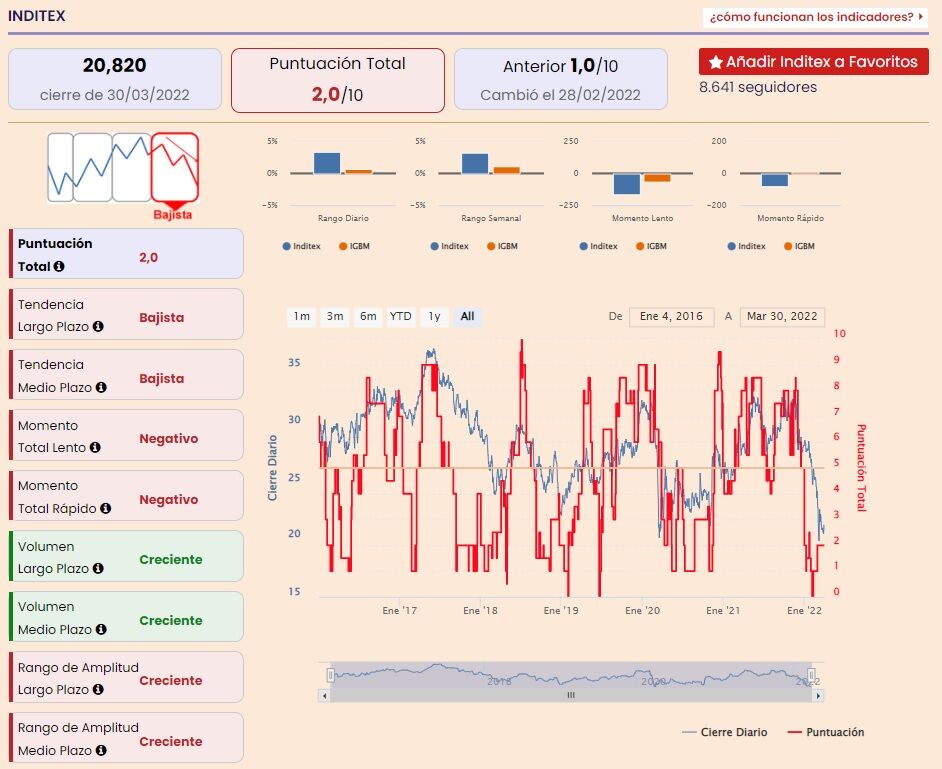Toggle Inditex legend in Momento Lento chart
This screenshot has width=942, height=769.
[x=598, y=246]
